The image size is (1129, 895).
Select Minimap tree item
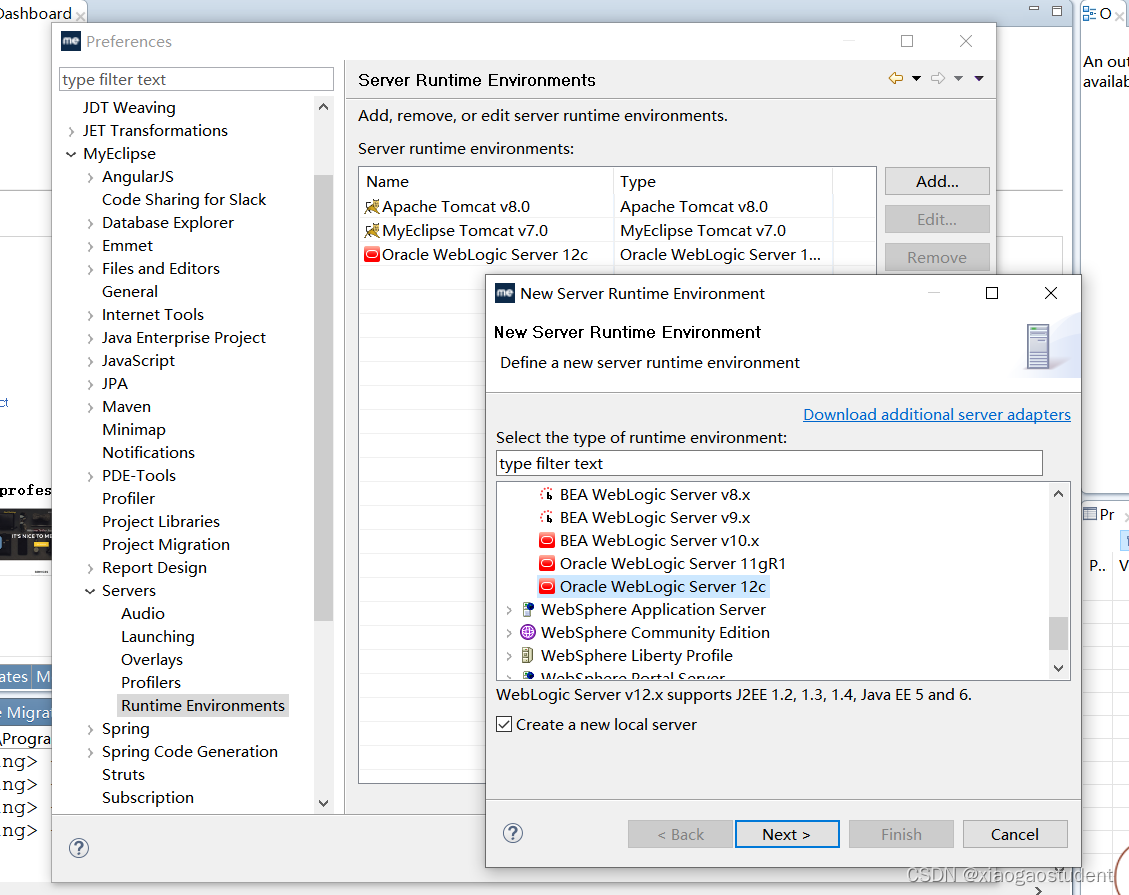click(134, 429)
